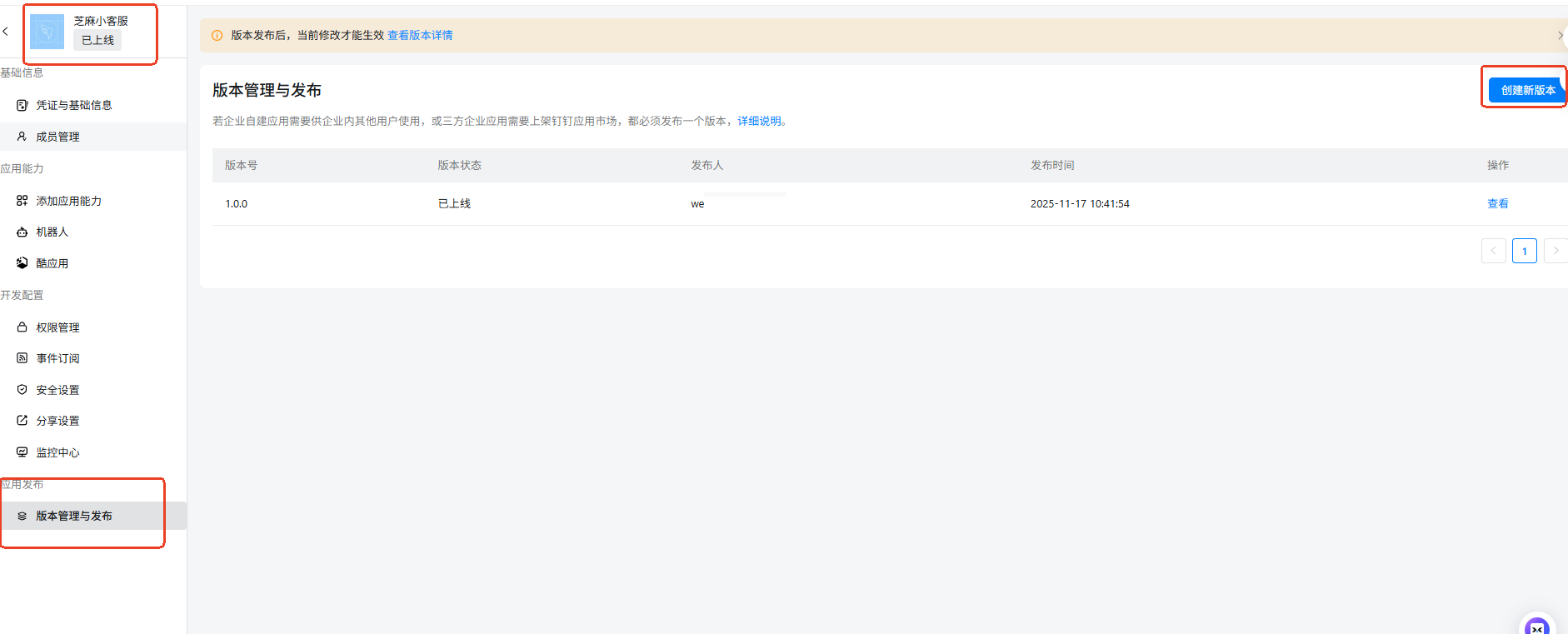Viewport: 1568px width, 634px height.
Task: Click the 酷应用 icon
Action: pyautogui.click(x=22, y=263)
